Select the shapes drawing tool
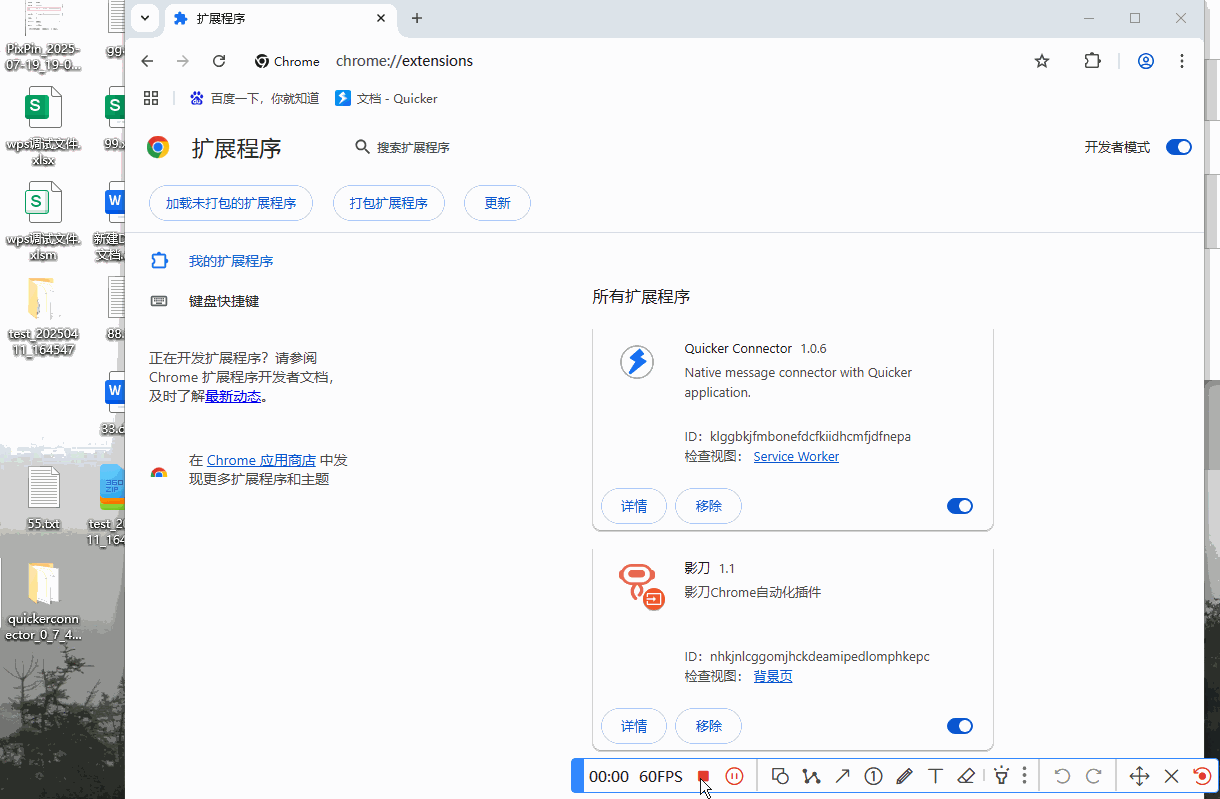The width and height of the screenshot is (1220, 799). click(x=781, y=776)
